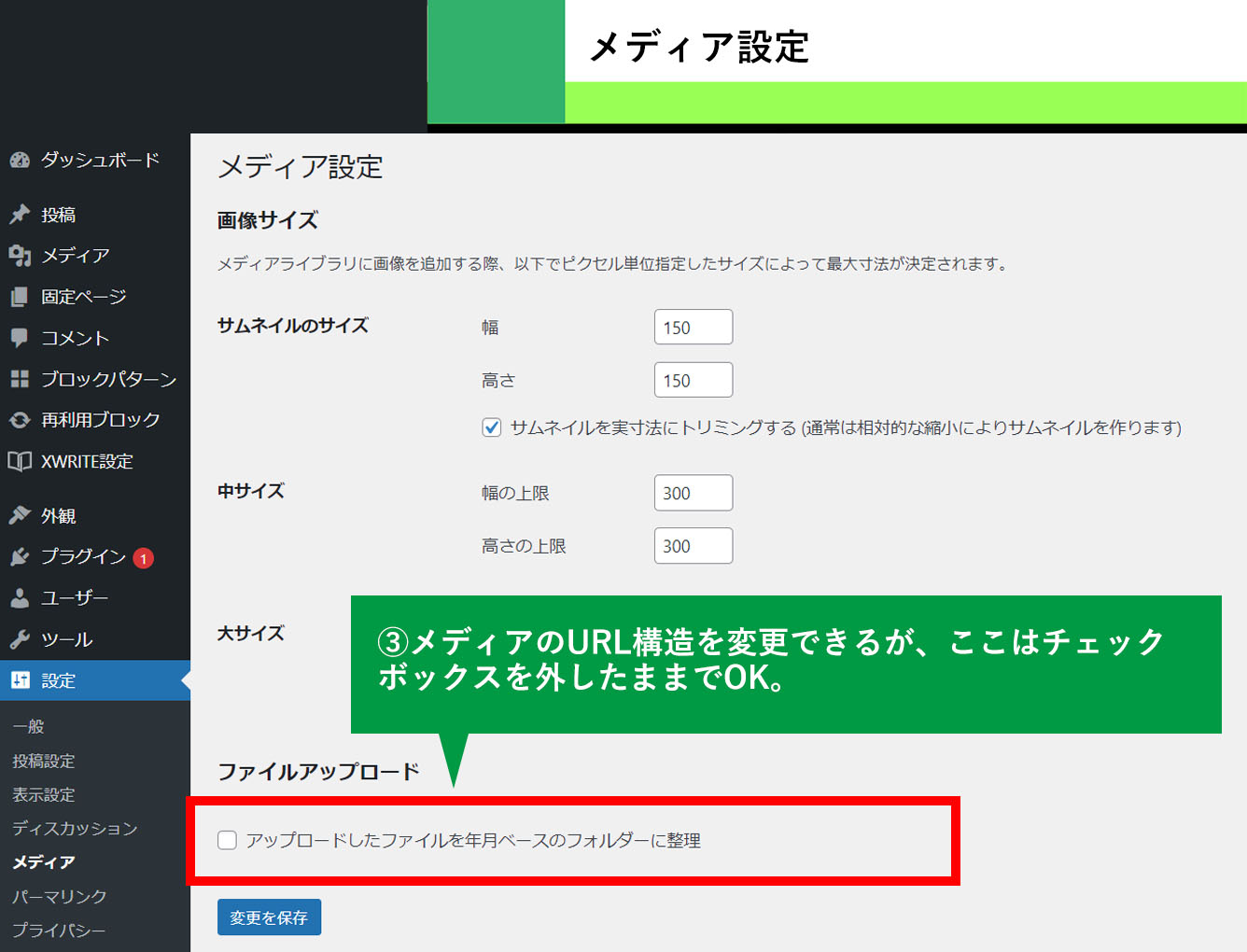This screenshot has height=952, width=1247.
Task: Go to 一般 settings submenu
Action: coord(28,726)
